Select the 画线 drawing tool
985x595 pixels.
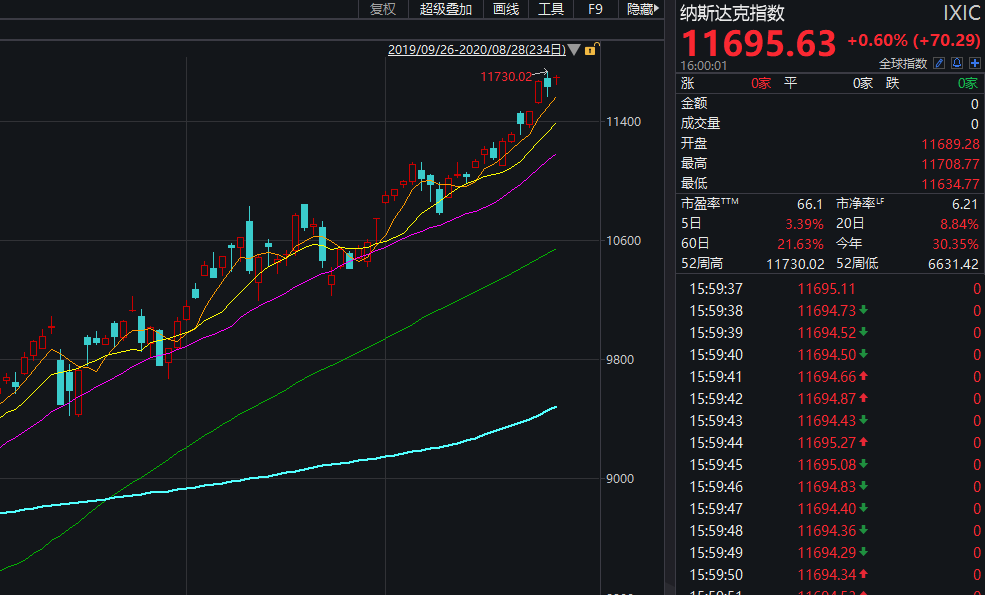coord(507,9)
